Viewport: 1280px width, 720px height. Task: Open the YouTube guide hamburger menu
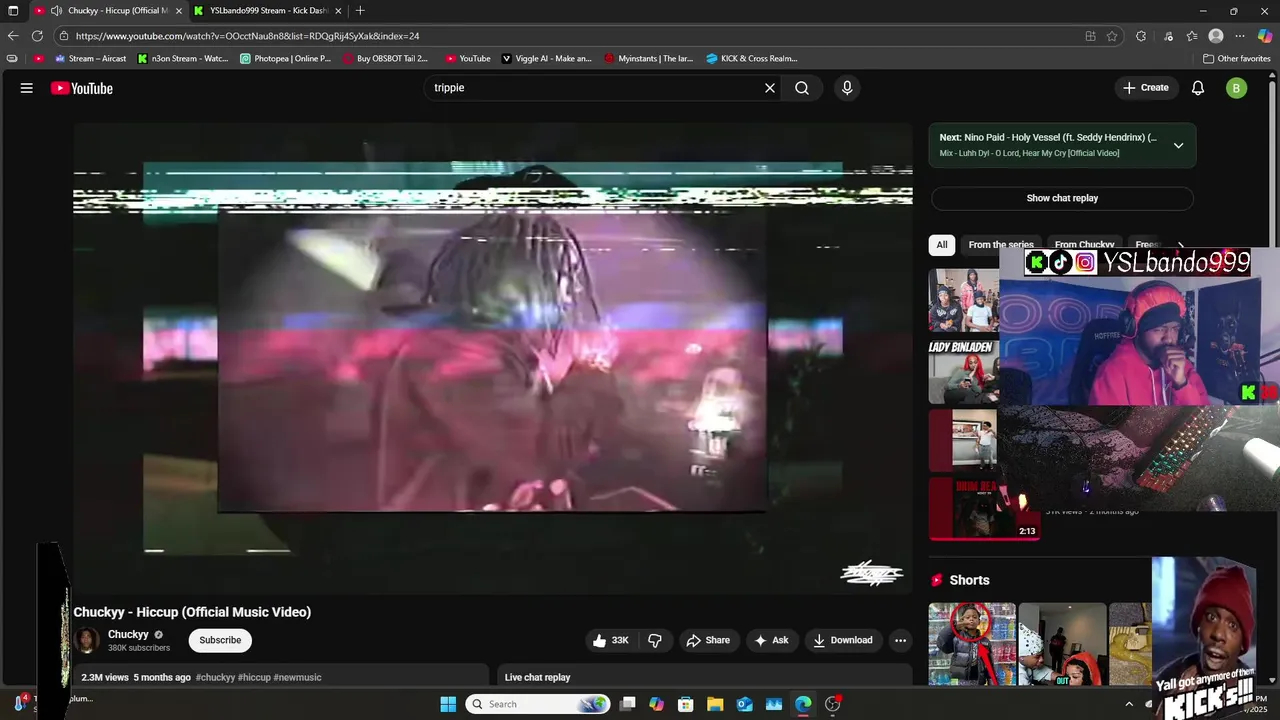point(27,88)
